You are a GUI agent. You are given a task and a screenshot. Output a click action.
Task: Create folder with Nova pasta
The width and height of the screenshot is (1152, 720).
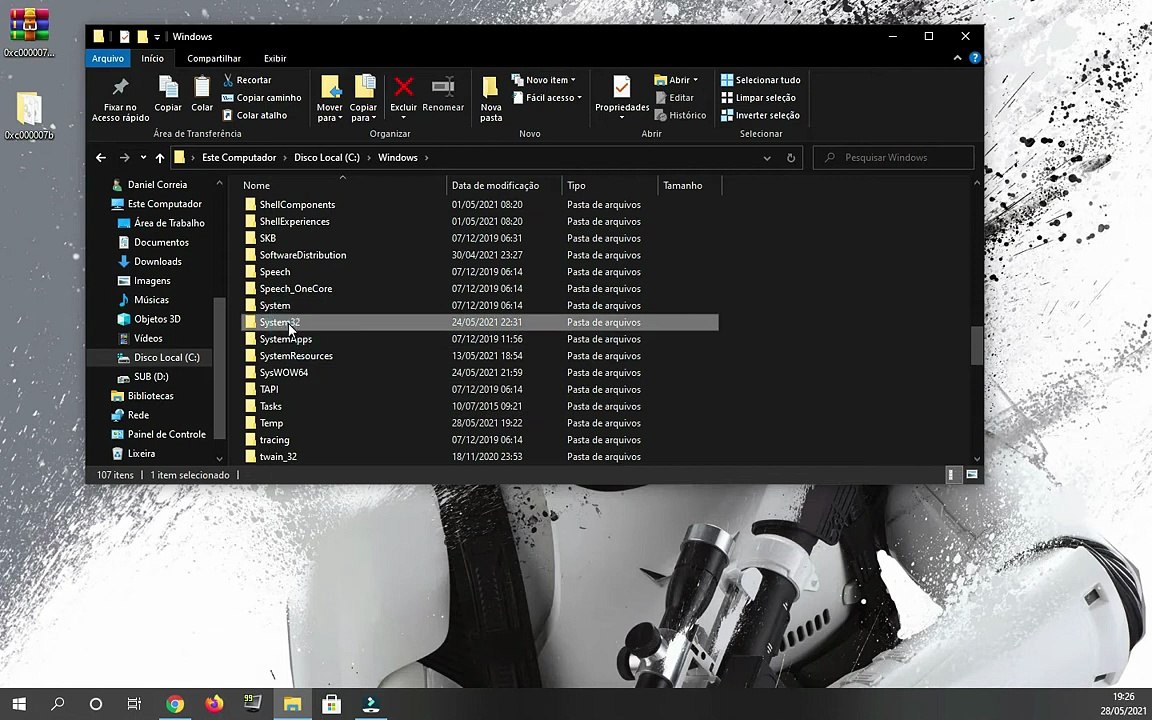[491, 99]
